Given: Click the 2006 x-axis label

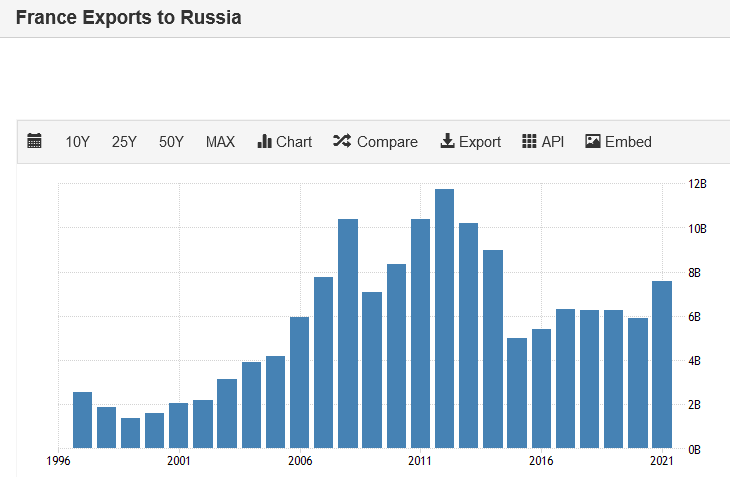Looking at the screenshot, I should click(x=300, y=461).
